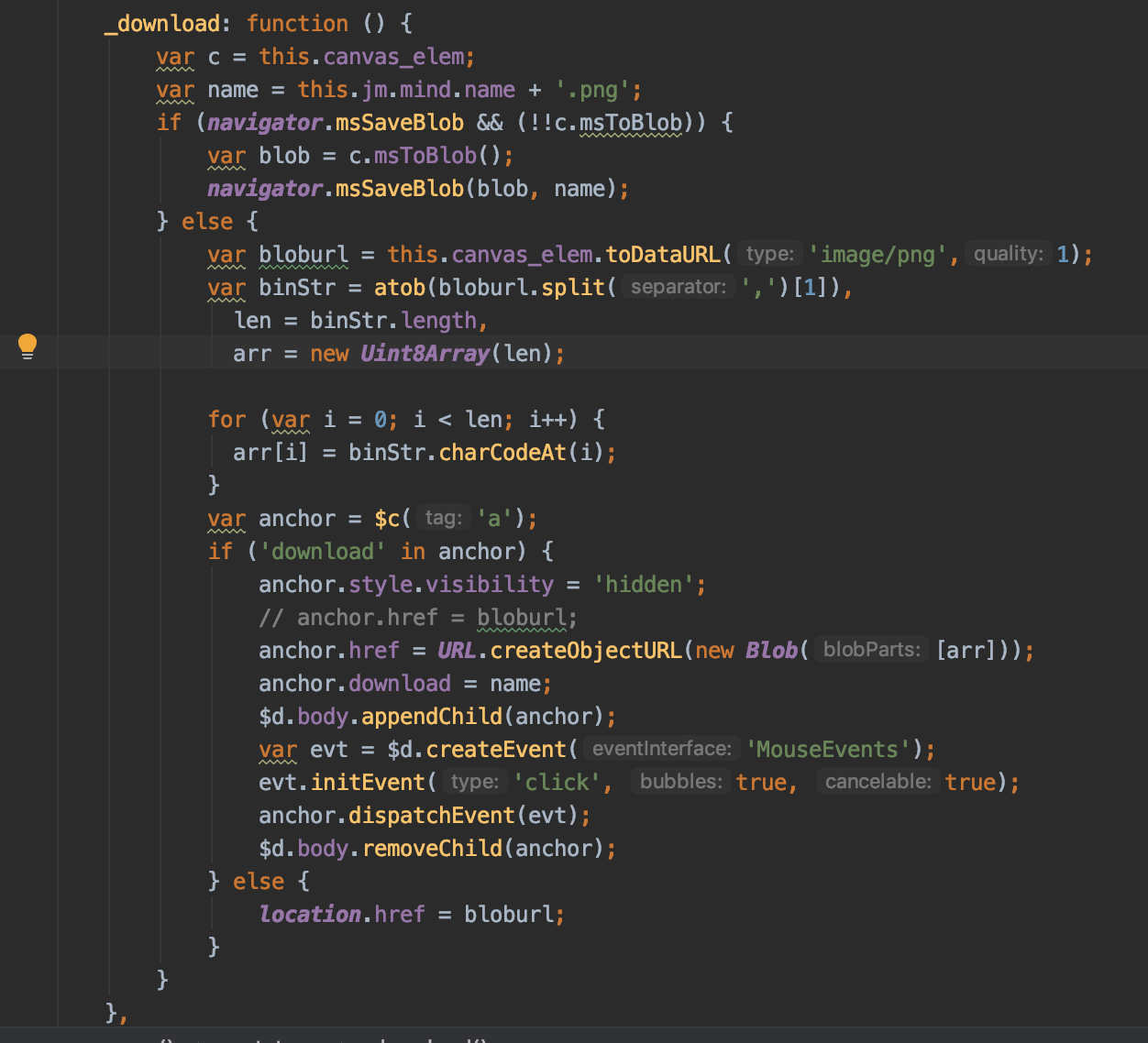
Task: Click the evt variable declaration name
Action: 329,750
